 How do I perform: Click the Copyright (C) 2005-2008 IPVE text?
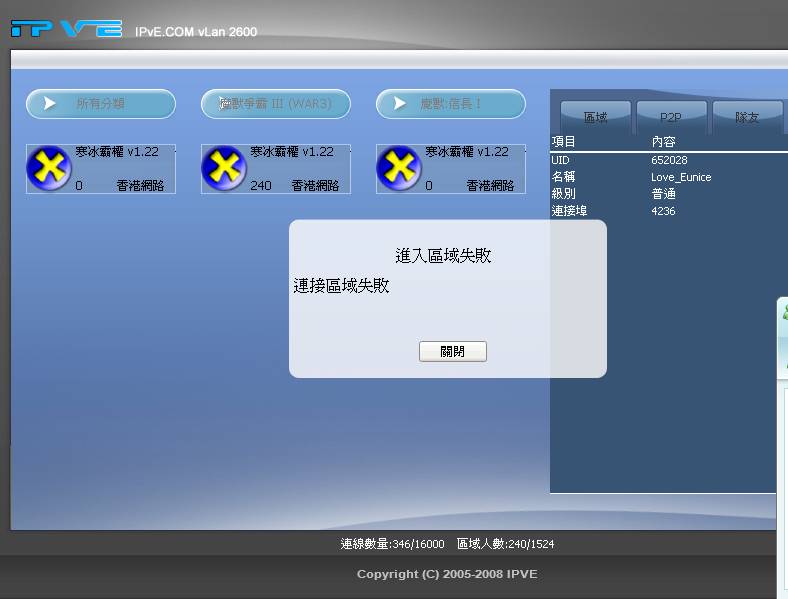pos(447,574)
